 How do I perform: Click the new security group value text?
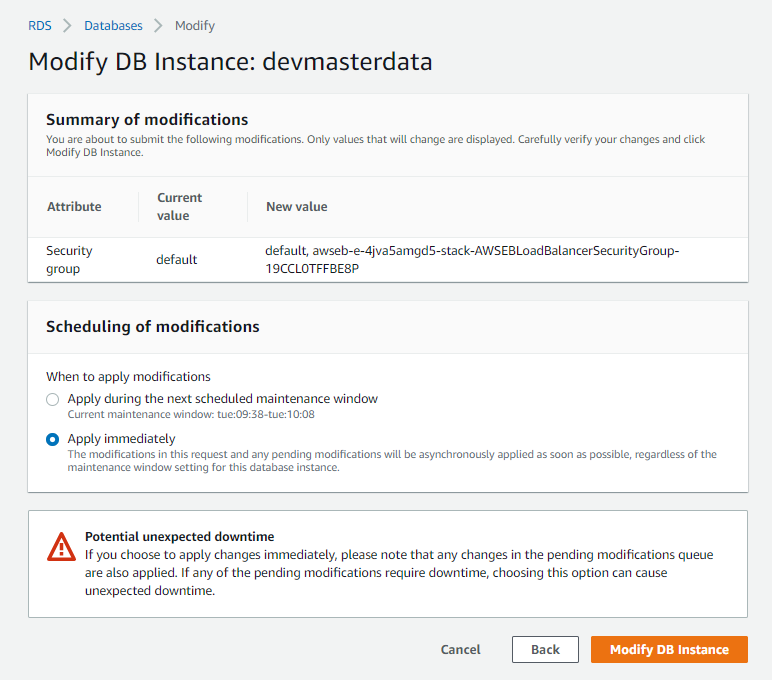coord(472,259)
